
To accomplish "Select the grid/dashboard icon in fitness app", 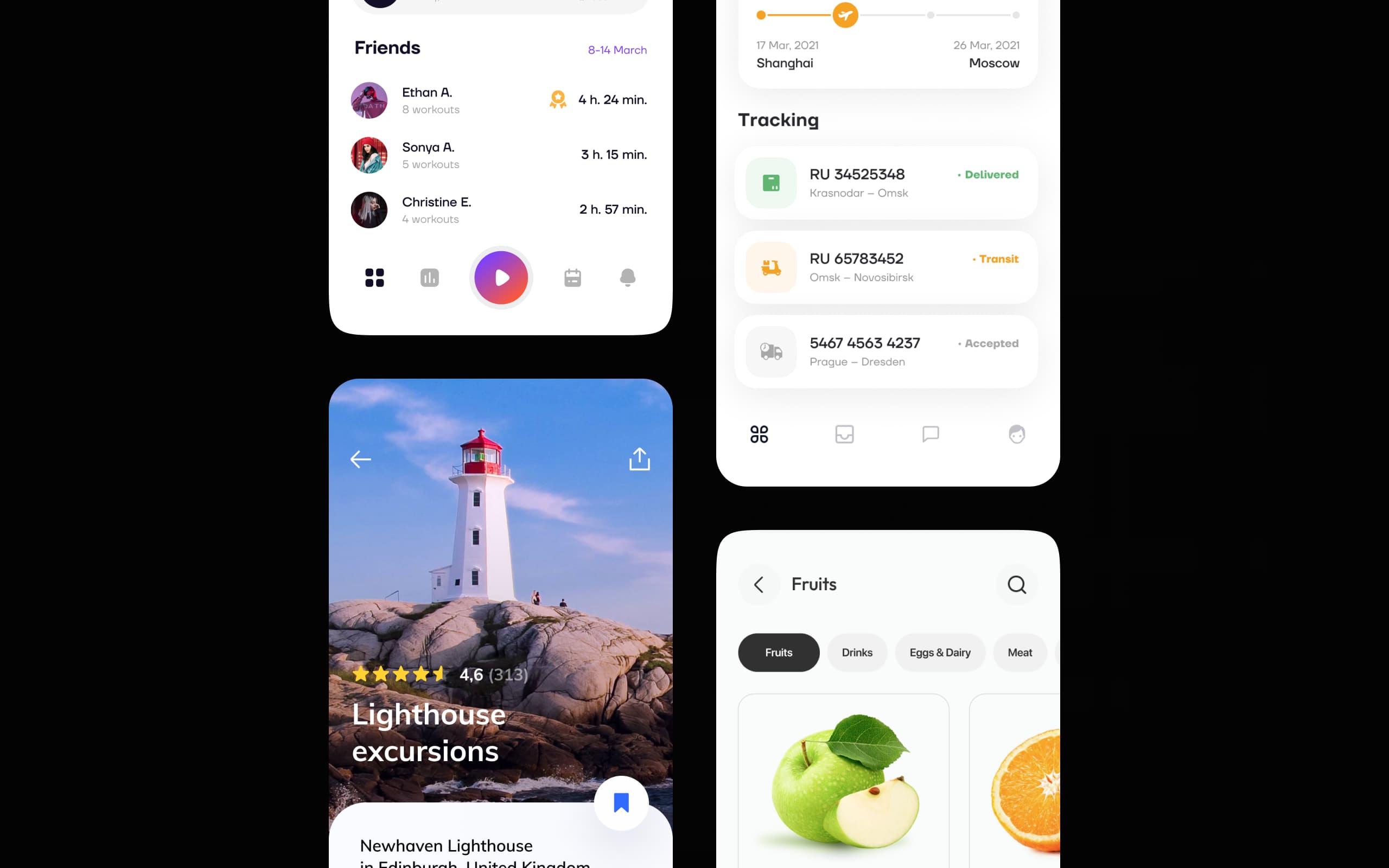I will (374, 277).
